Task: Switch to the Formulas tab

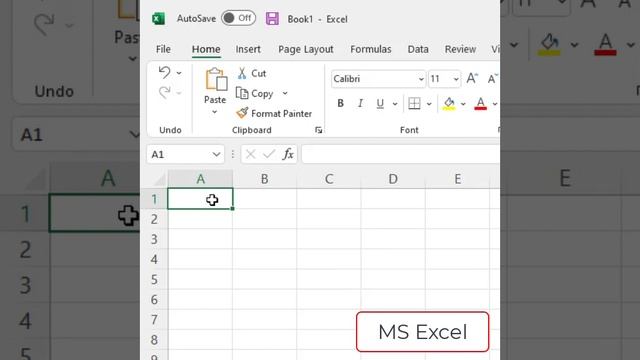Action: click(371, 49)
